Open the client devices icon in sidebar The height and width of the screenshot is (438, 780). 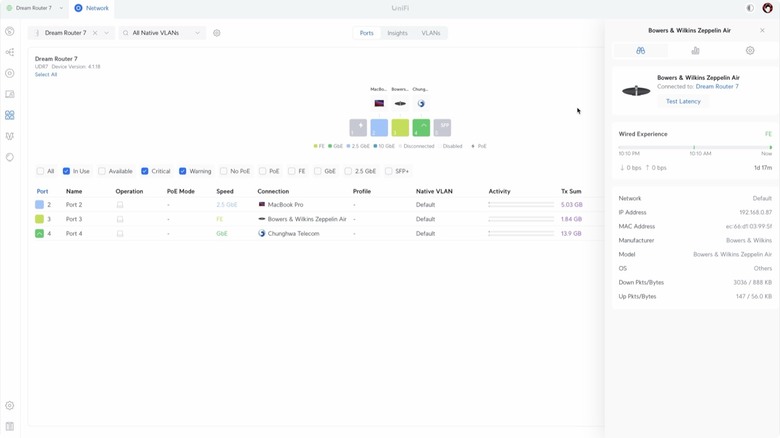coord(9,94)
